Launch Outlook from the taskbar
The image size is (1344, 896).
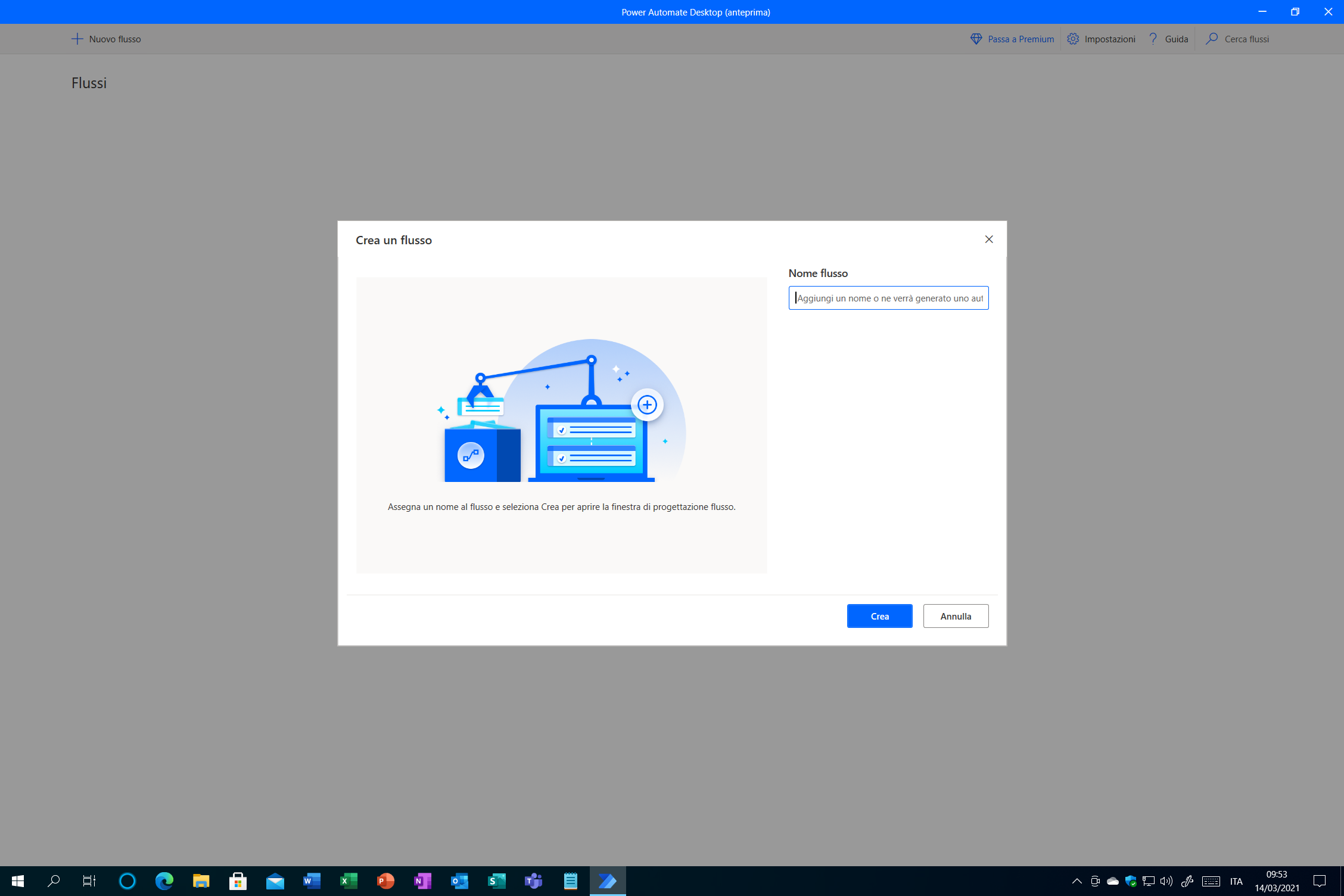[460, 881]
